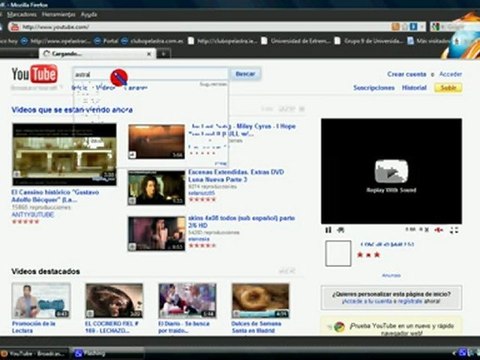Click the YouTube favicon in the address bar
This screenshot has height=360, width=480.
tap(14, 27)
